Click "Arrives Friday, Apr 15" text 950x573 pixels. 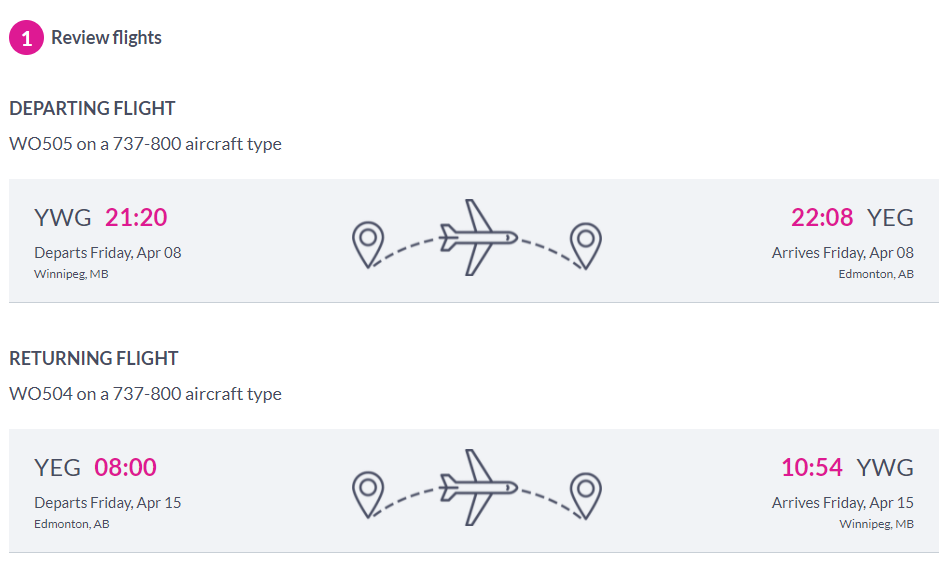click(x=842, y=502)
